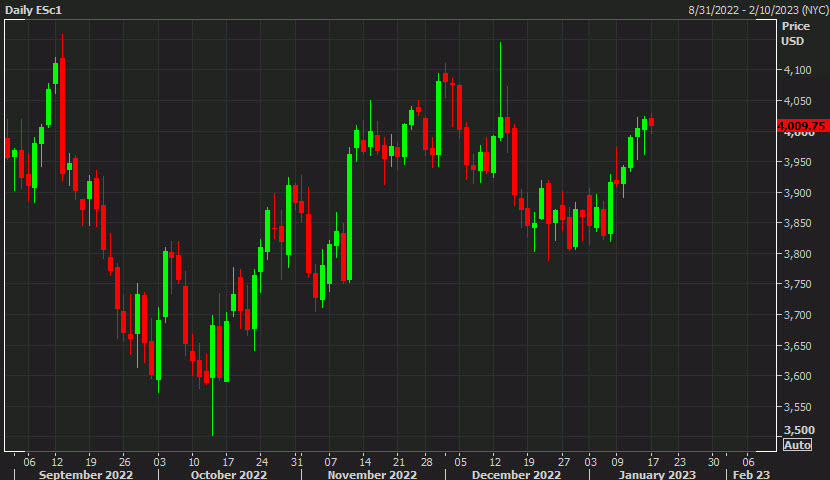Select the September 2022 month label
Image resolution: width=830 pixels, height=480 pixels.
tap(87, 475)
